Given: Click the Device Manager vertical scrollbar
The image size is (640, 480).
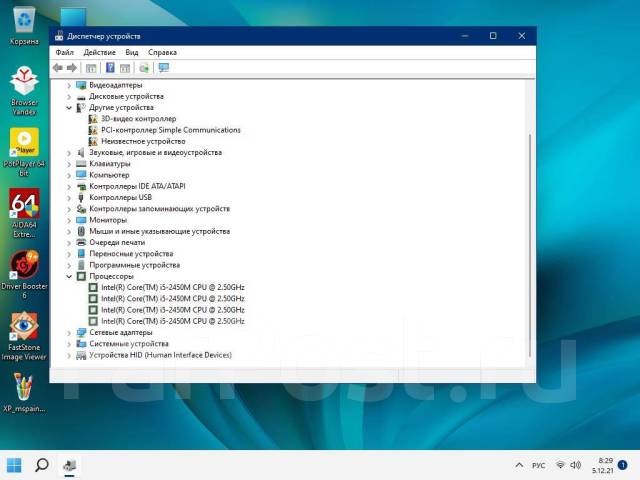Looking at the screenshot, I should 530,245.
